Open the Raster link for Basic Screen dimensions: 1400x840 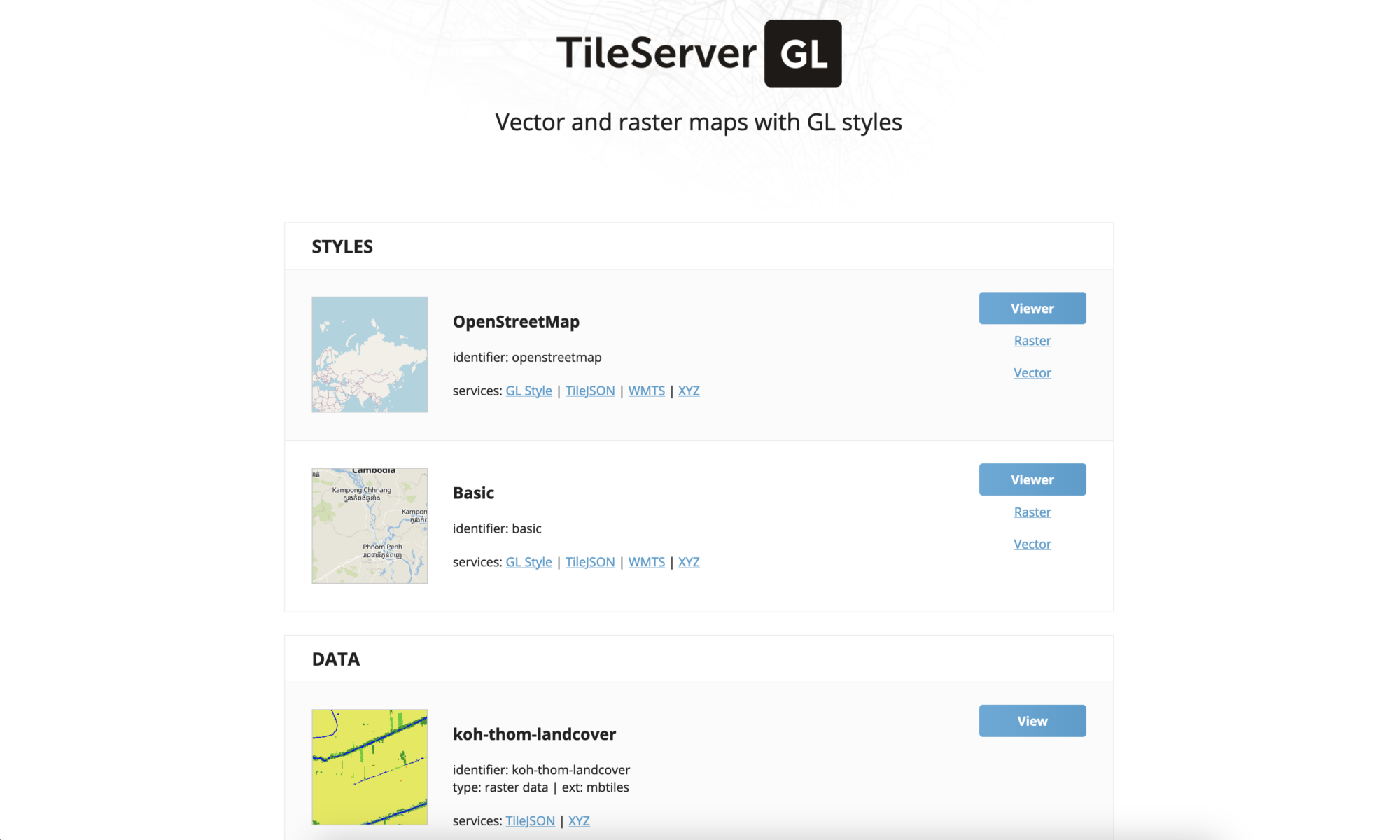tap(1032, 512)
